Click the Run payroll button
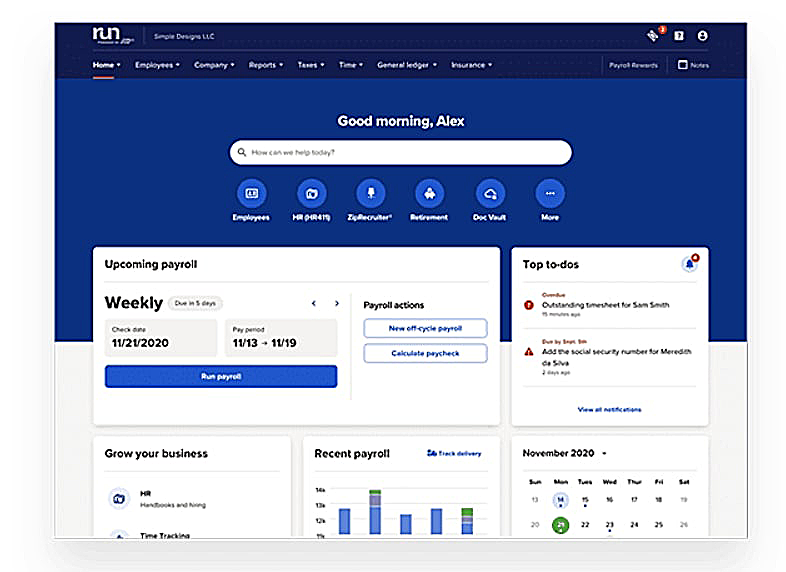 point(221,376)
